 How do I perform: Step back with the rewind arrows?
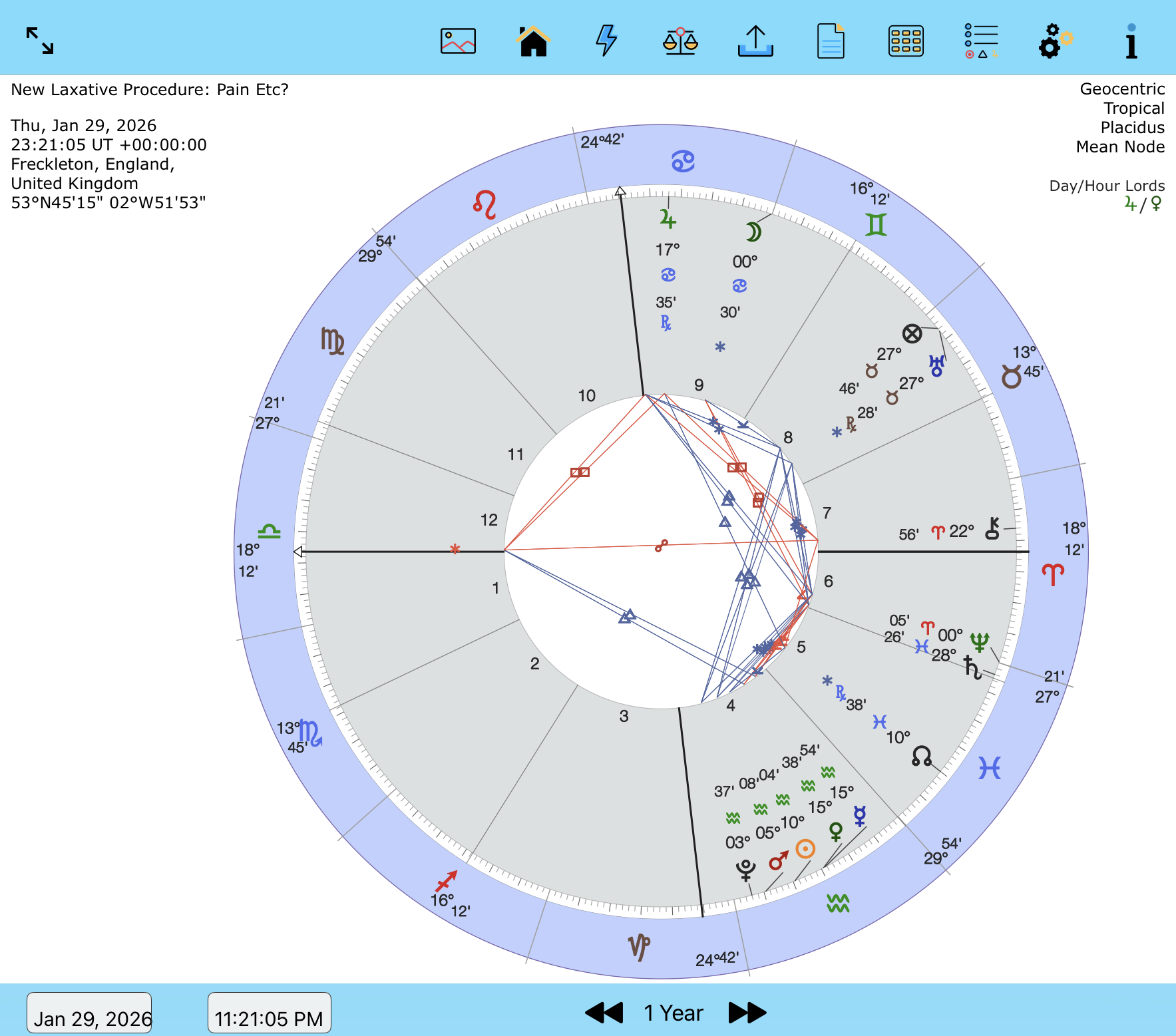coord(604,1013)
